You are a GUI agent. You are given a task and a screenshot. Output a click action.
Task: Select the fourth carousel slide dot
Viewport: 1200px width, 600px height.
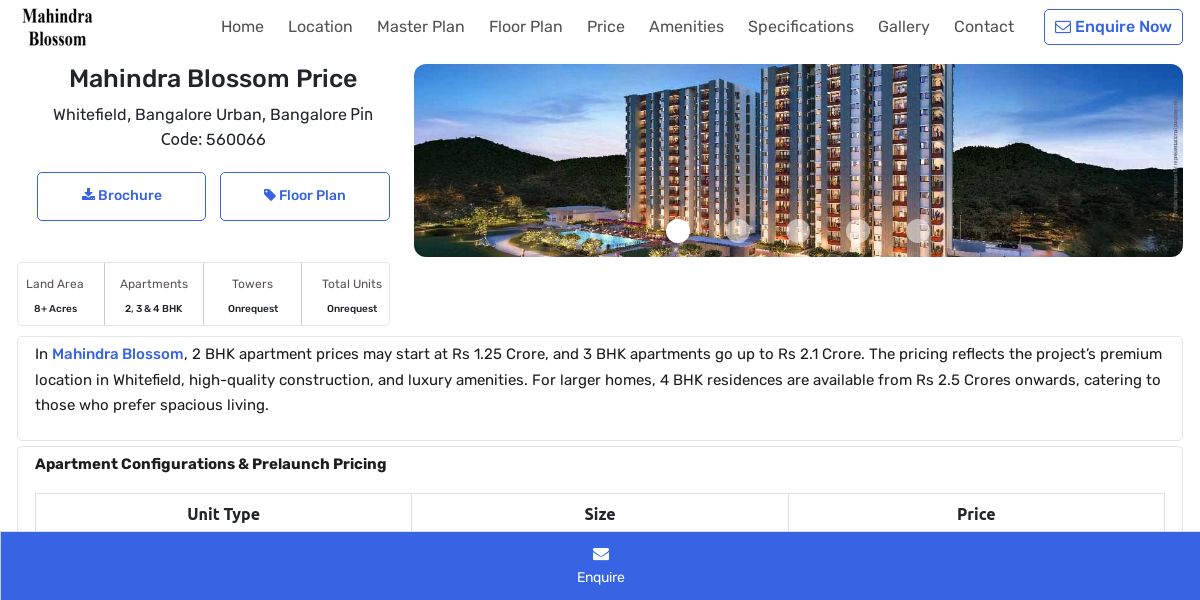tap(858, 231)
